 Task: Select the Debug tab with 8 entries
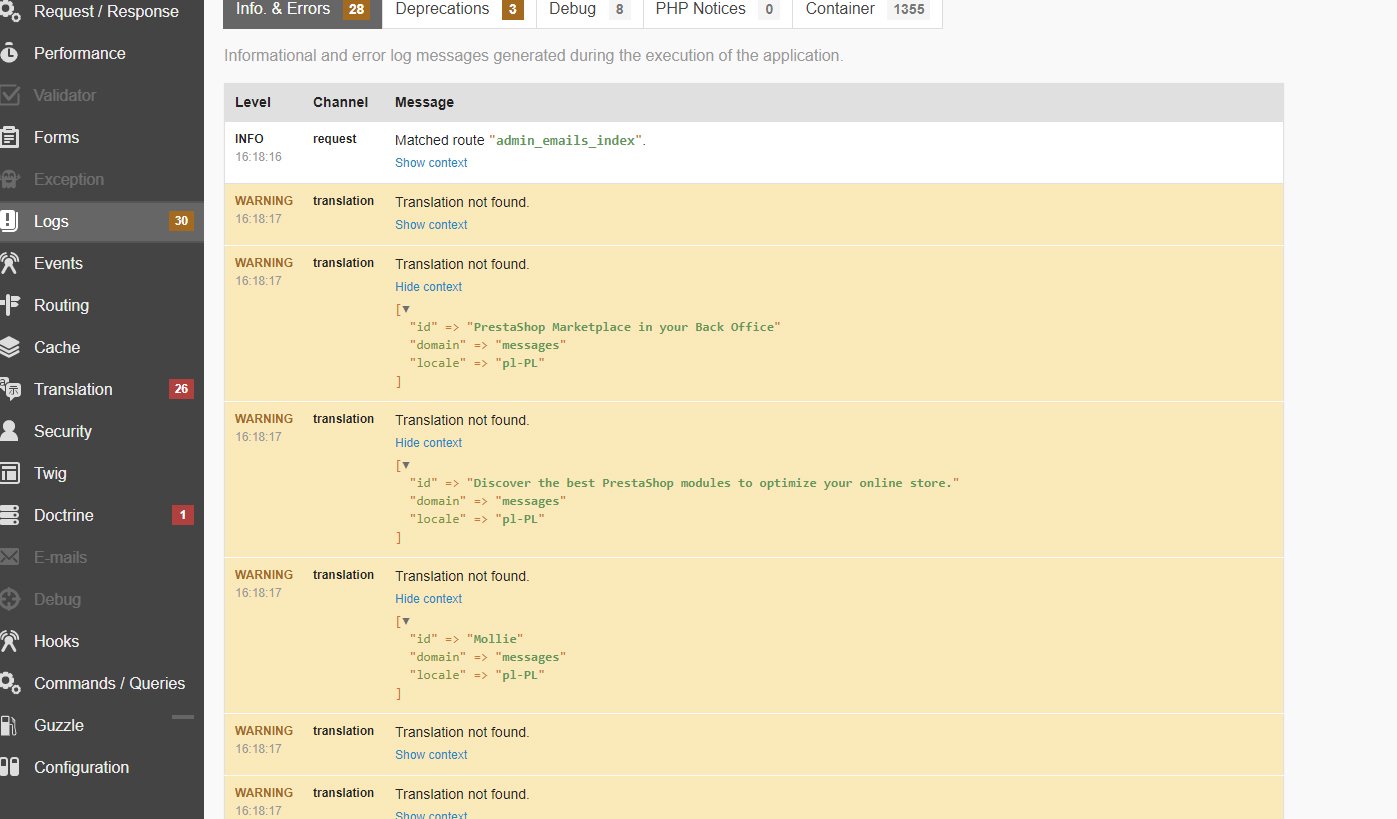coord(590,9)
